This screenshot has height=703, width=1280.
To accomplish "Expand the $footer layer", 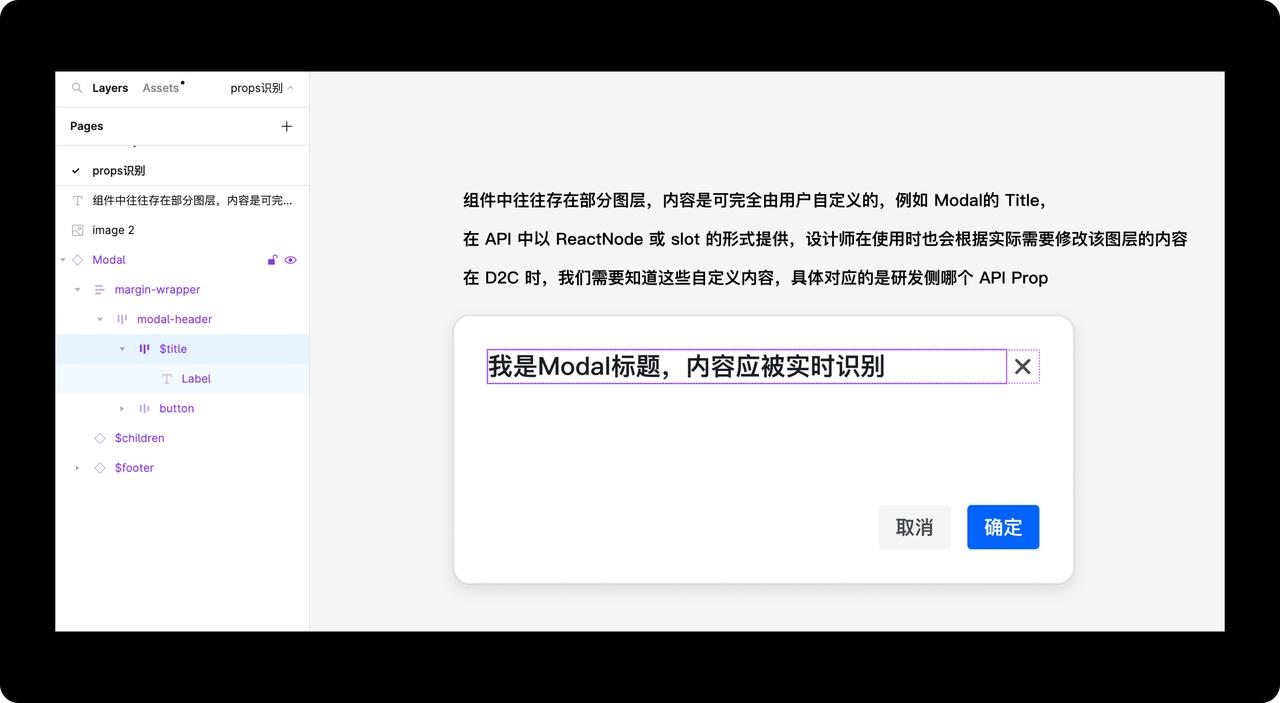I will point(77,468).
